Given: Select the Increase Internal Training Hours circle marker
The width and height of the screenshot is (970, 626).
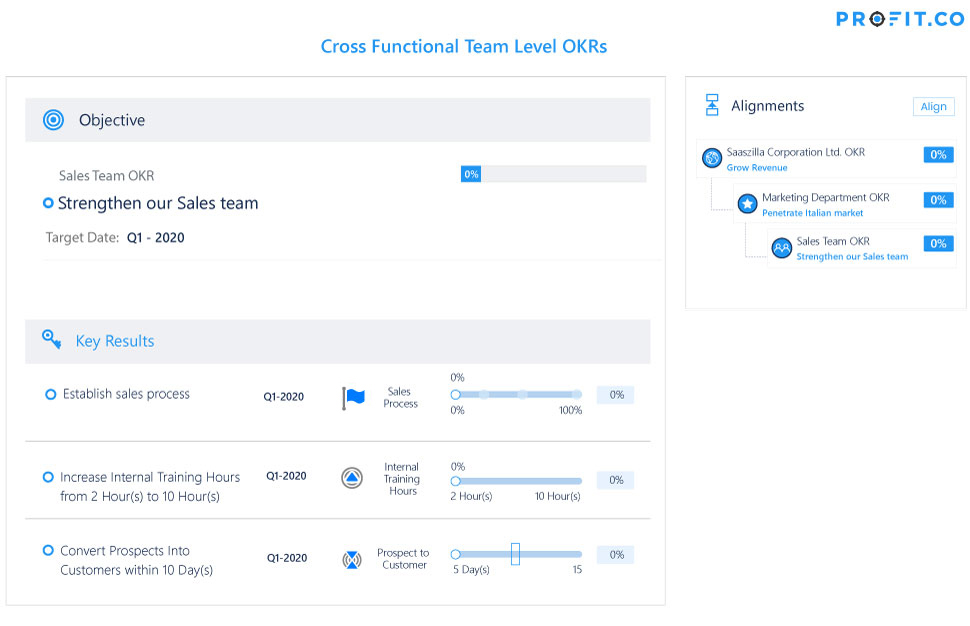Looking at the screenshot, I should click(x=48, y=477).
